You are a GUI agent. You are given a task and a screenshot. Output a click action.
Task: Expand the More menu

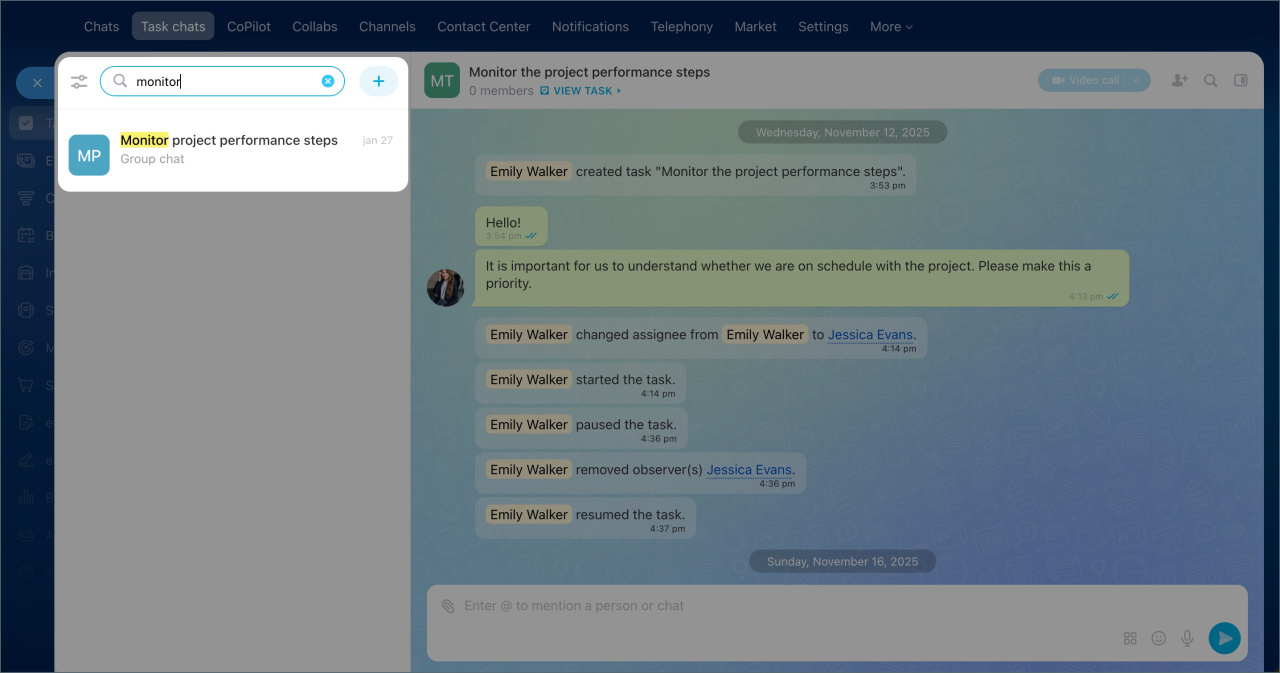click(891, 27)
